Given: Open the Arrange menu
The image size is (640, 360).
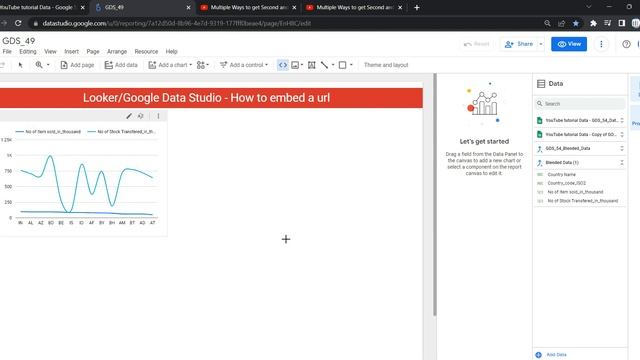Looking at the screenshot, I should point(117,51).
